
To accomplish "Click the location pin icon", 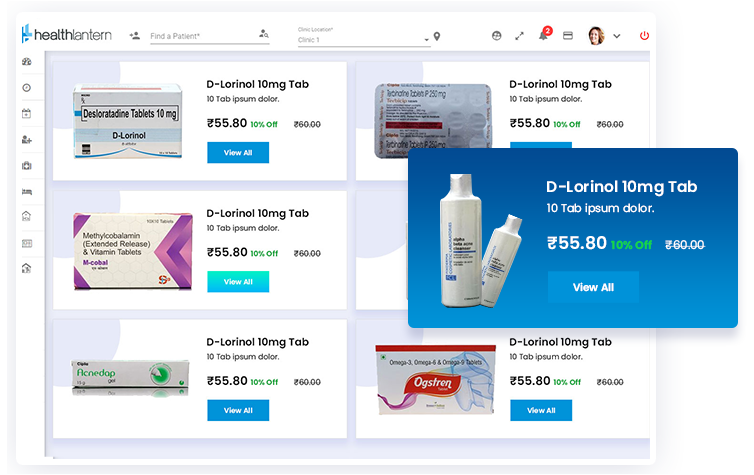I will point(437,37).
